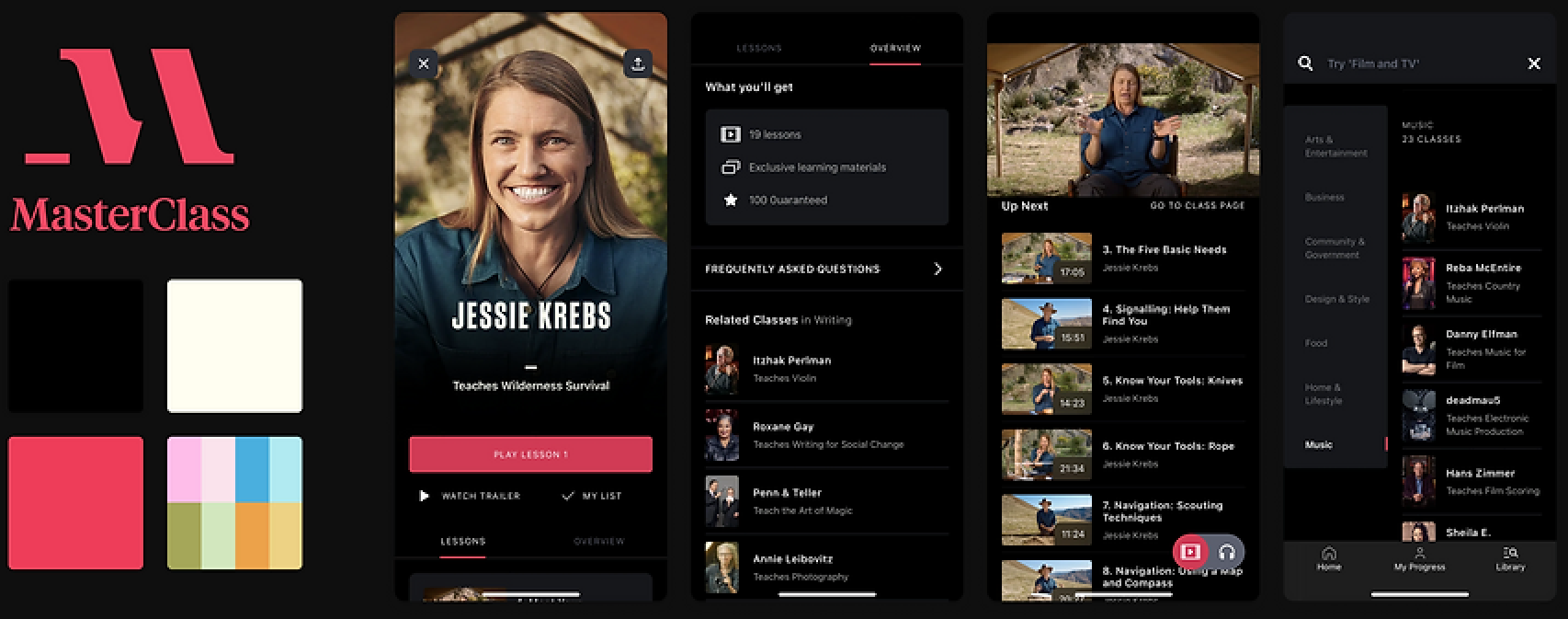
Task: Open Danny Elfman Teaches Music for Film
Action: pyautogui.click(x=1471, y=350)
